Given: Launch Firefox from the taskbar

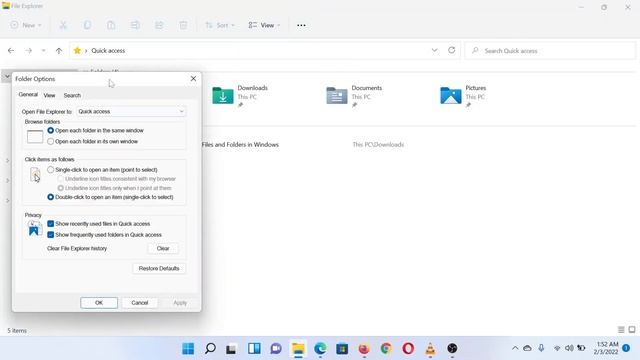Looking at the screenshot, I should pos(364,349).
